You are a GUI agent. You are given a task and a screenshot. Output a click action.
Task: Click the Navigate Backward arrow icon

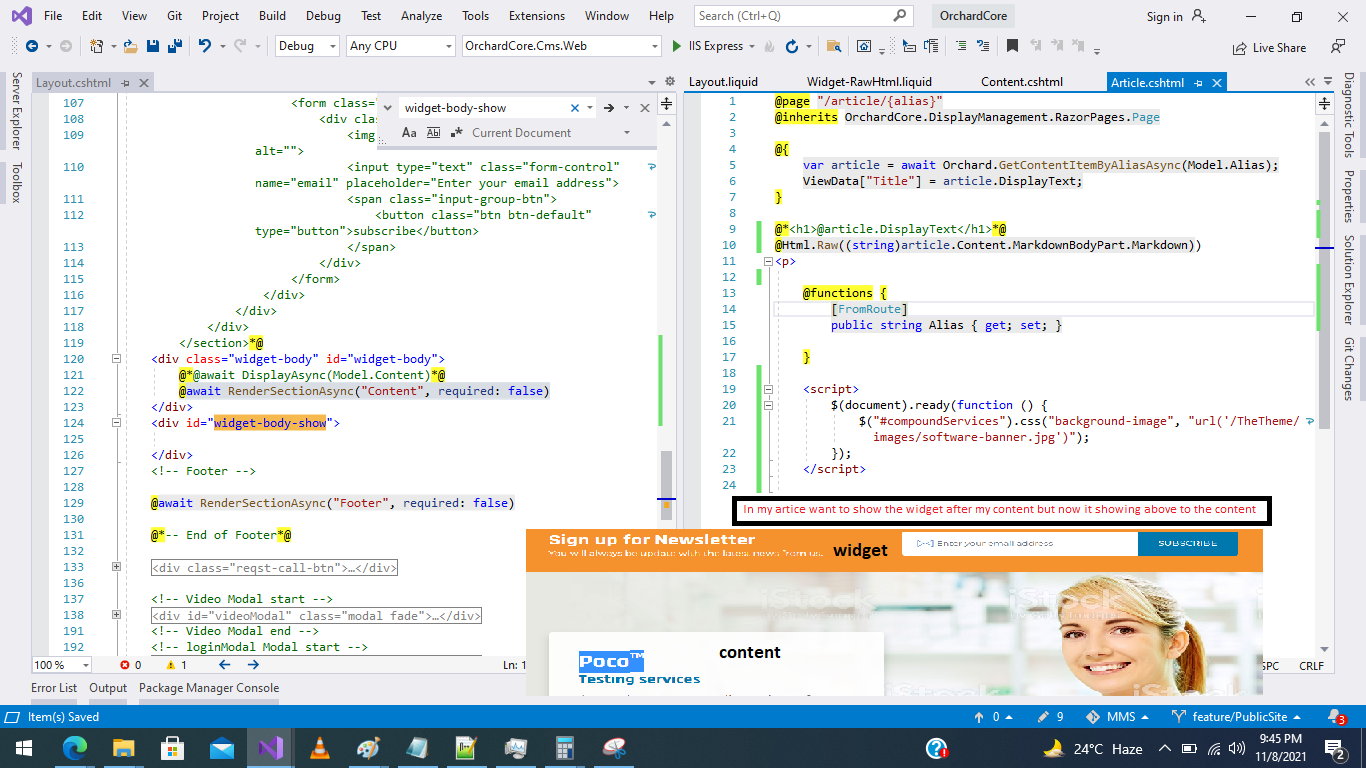click(32, 46)
